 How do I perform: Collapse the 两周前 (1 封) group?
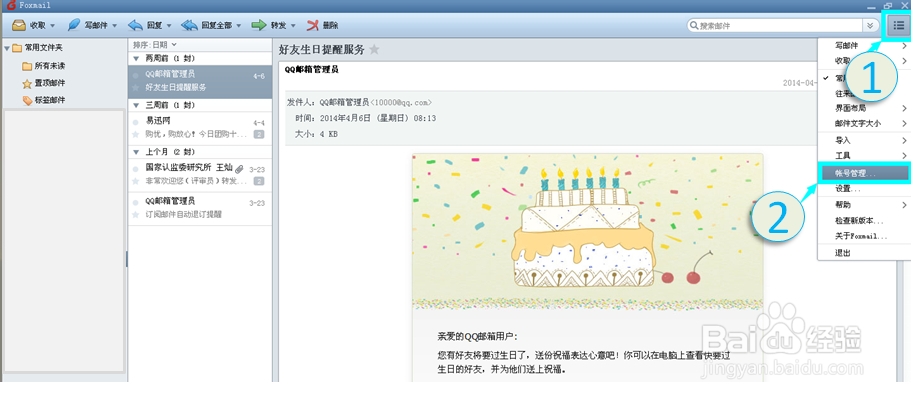[x=136, y=59]
